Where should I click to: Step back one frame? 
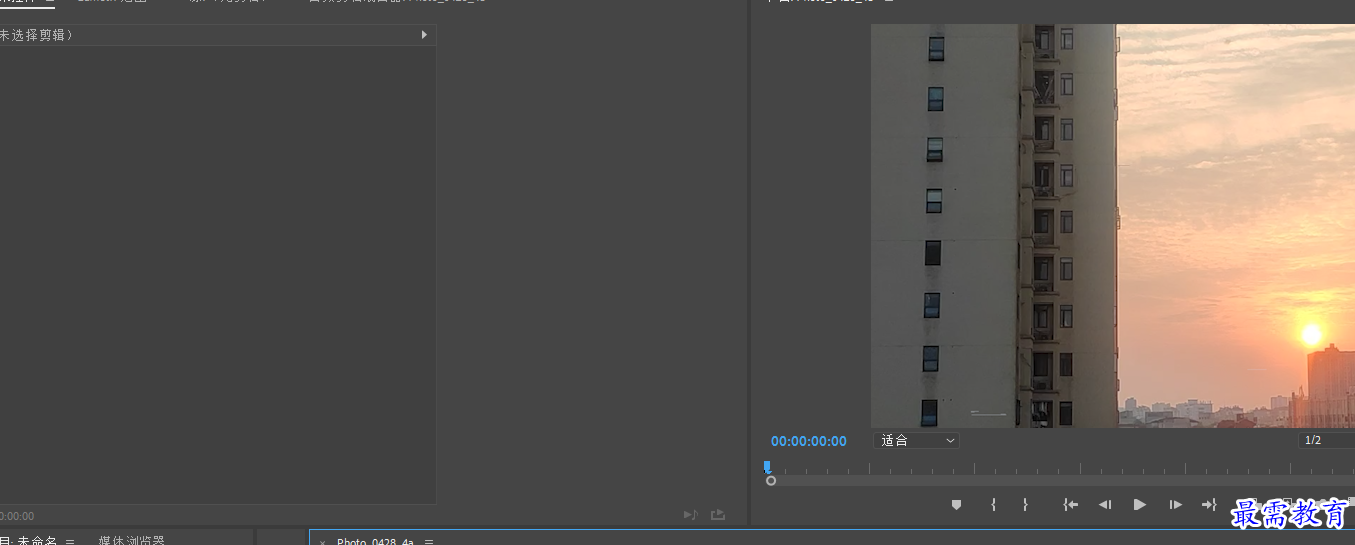point(1105,505)
